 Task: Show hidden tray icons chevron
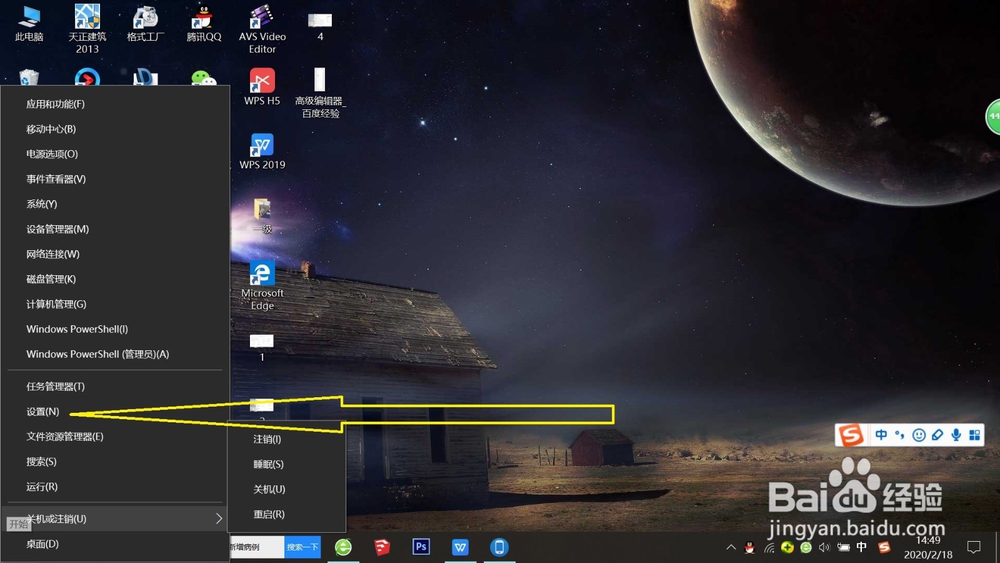click(x=731, y=547)
